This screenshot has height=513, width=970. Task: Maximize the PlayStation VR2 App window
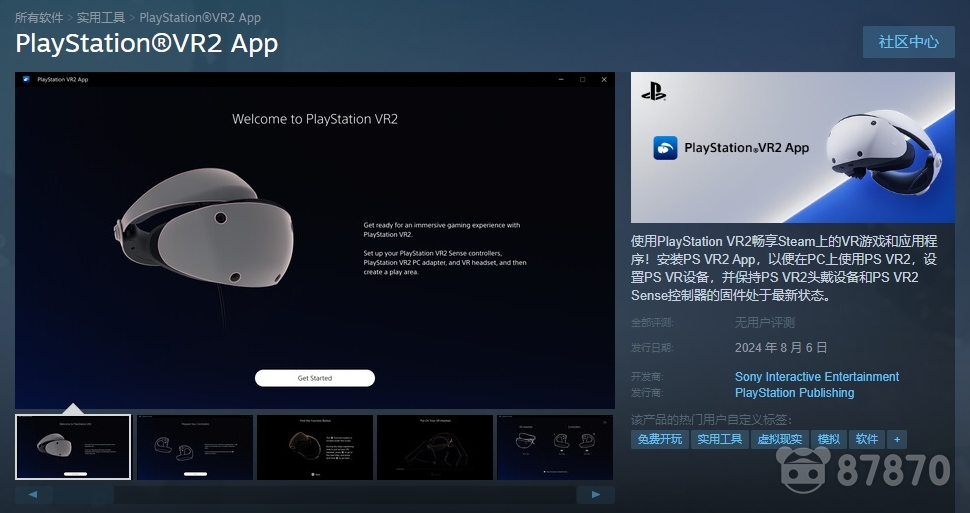tap(582, 79)
